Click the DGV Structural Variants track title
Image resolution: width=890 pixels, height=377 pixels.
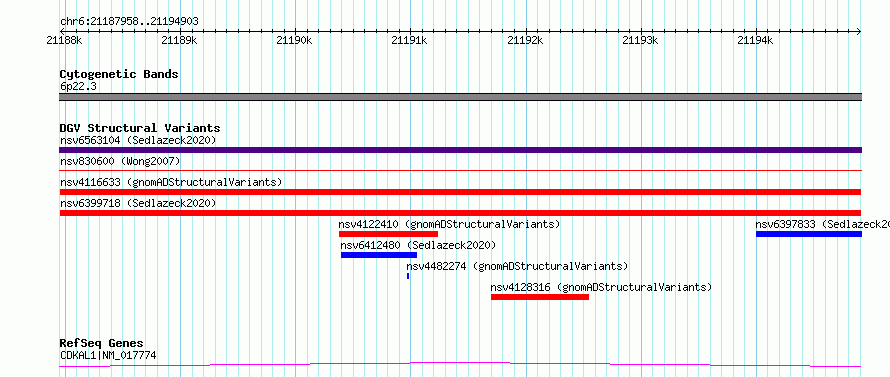point(140,128)
